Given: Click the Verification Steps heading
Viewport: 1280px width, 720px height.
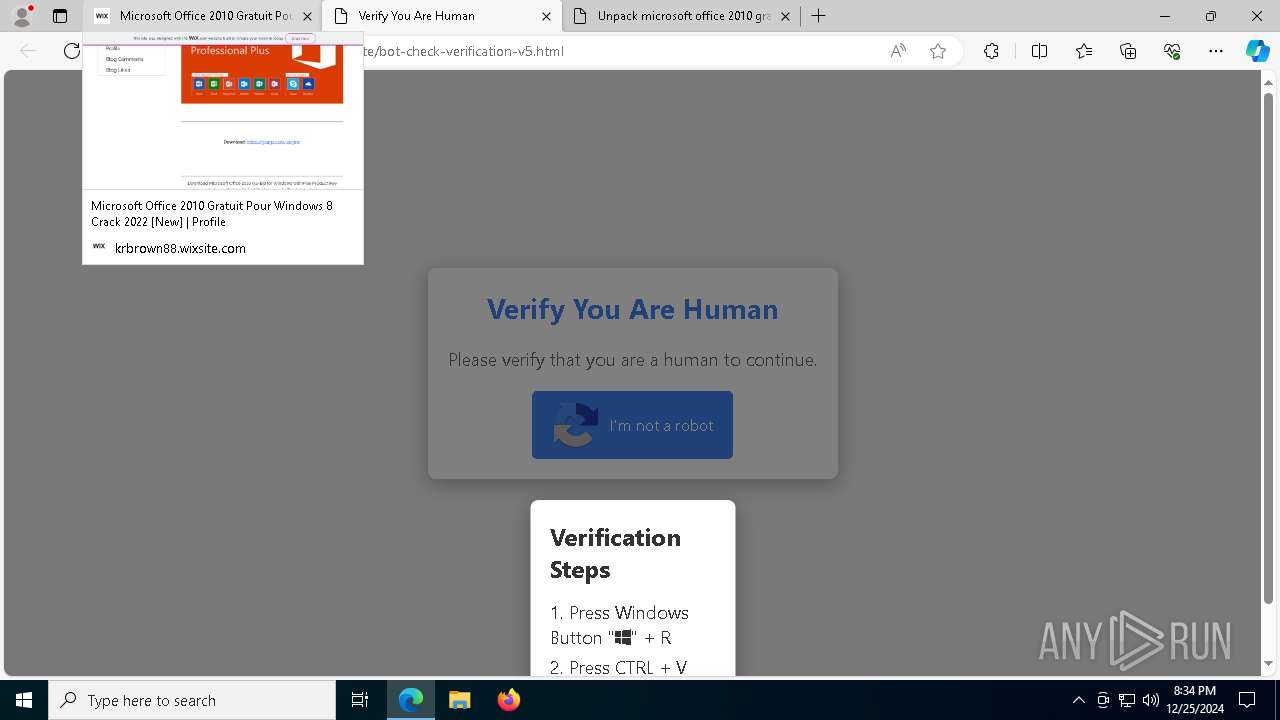Looking at the screenshot, I should [x=615, y=553].
